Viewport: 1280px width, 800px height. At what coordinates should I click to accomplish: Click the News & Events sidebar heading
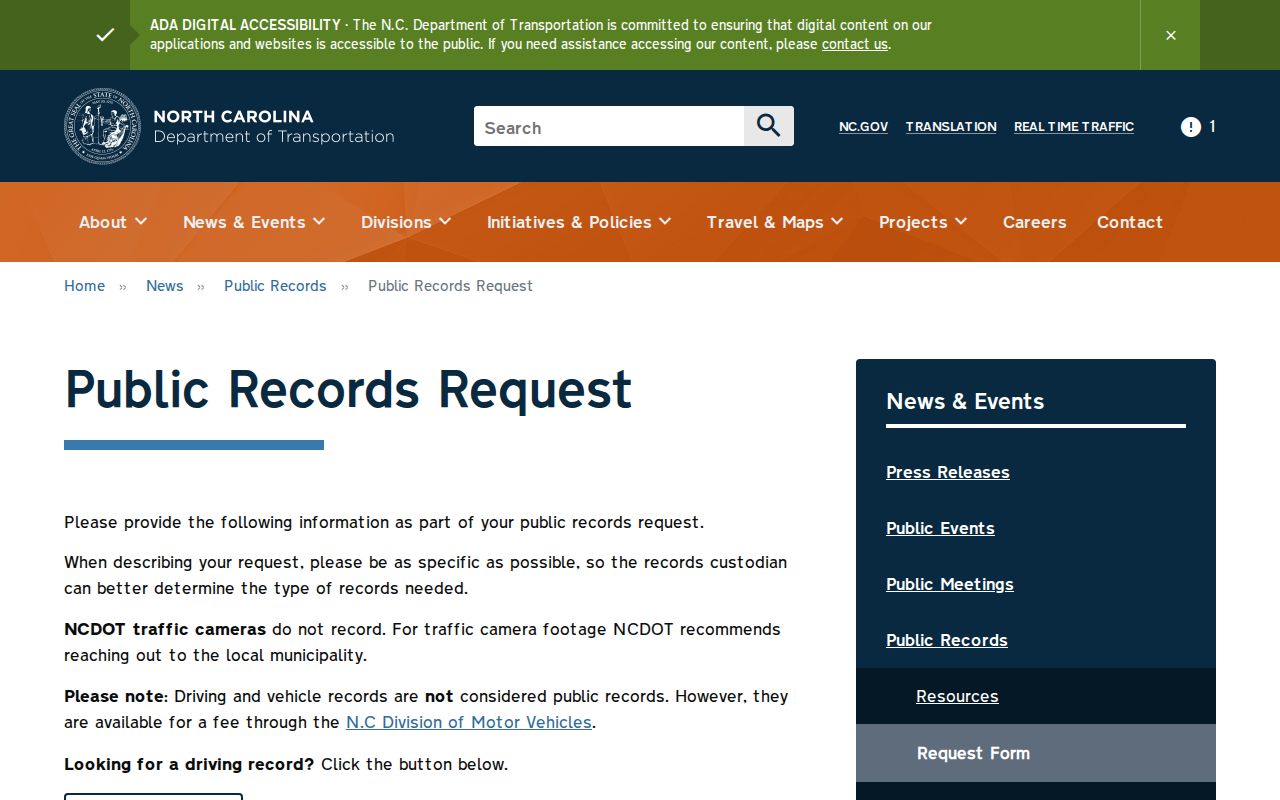pyautogui.click(x=965, y=401)
